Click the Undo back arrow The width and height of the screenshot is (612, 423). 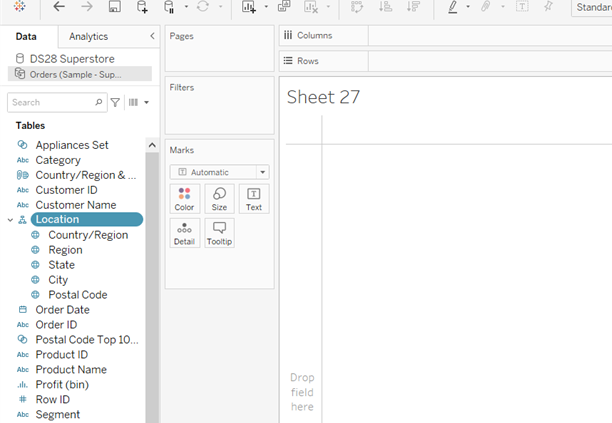click(59, 7)
